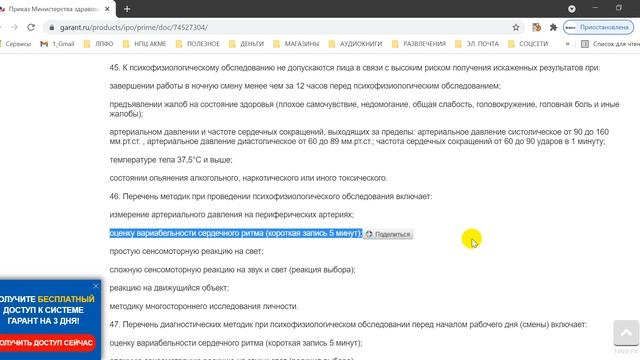Click the line 'методику многостороннего исследования личности'
The height and width of the screenshot is (360, 640).
point(204,306)
